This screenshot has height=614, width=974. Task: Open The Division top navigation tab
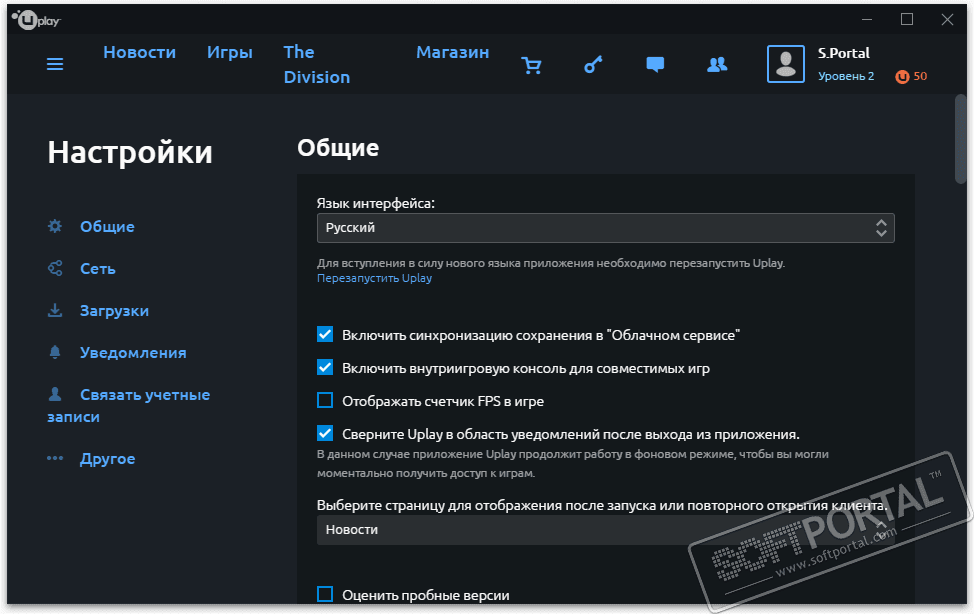[317, 65]
